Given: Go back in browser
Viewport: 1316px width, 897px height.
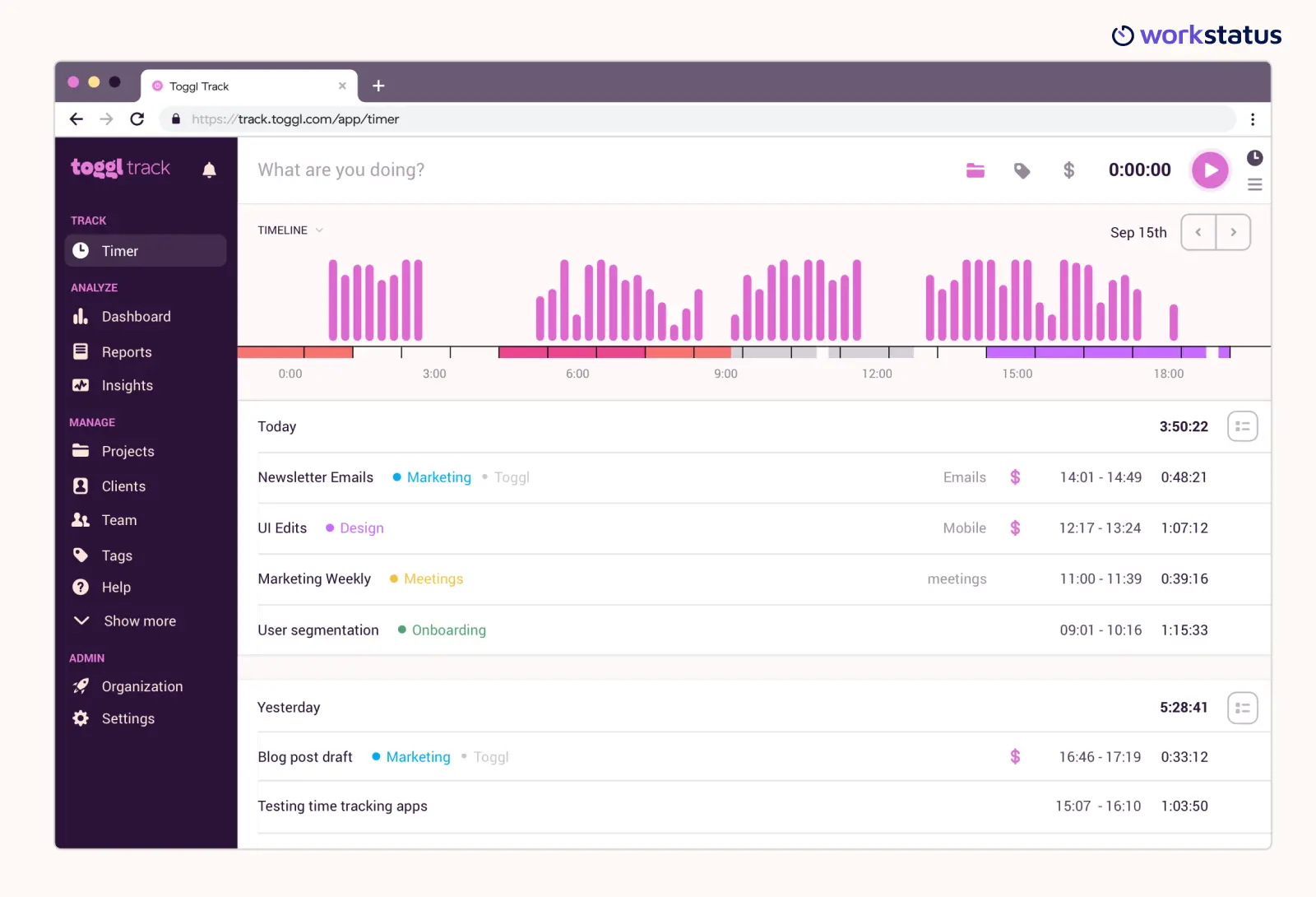Looking at the screenshot, I should pos(76,119).
